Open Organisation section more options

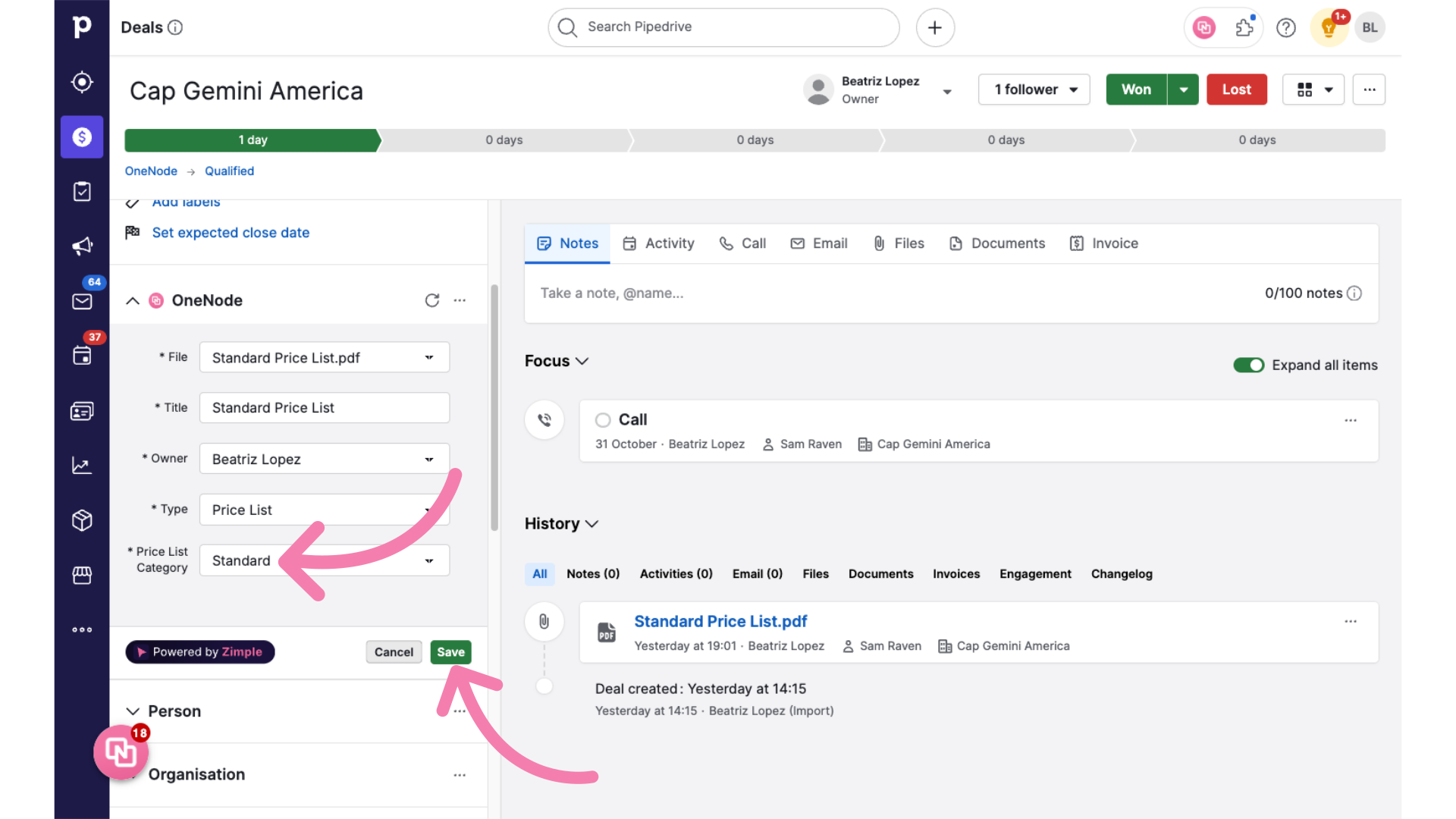tap(460, 775)
